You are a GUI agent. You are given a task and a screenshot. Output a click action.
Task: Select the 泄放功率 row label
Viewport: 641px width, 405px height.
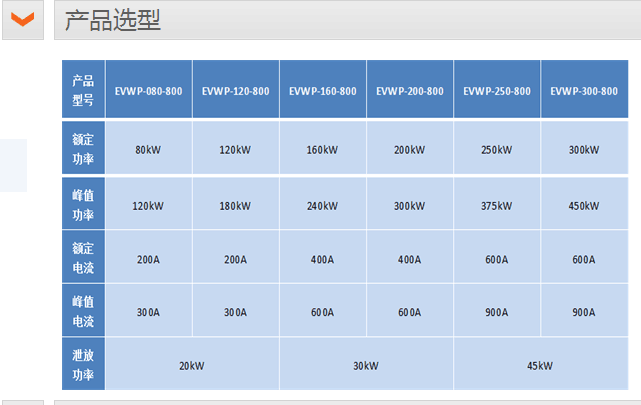pos(83,365)
